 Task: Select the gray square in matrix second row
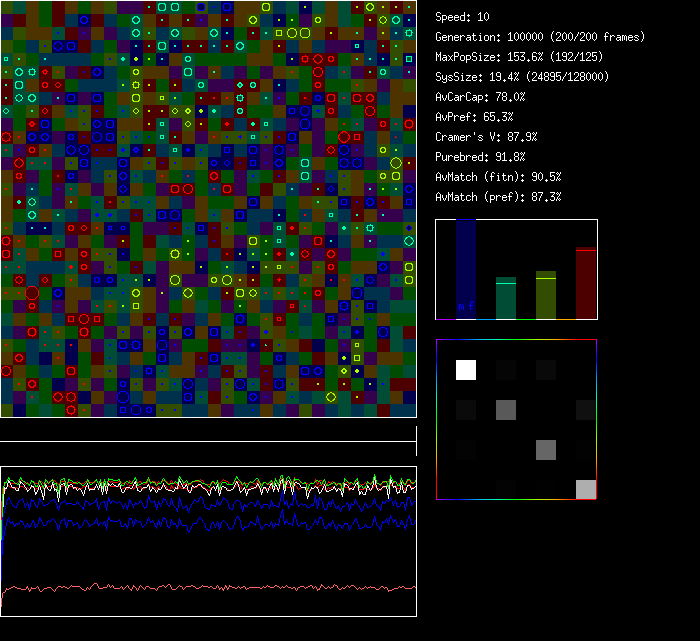tap(506, 409)
